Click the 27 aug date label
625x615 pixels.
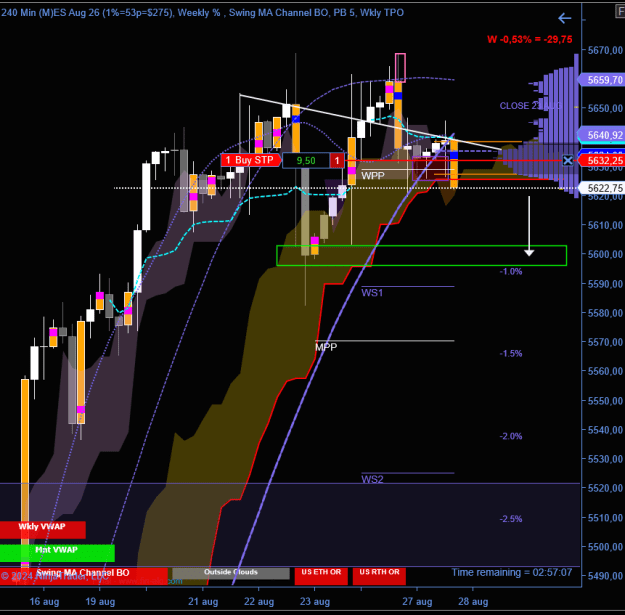417,601
